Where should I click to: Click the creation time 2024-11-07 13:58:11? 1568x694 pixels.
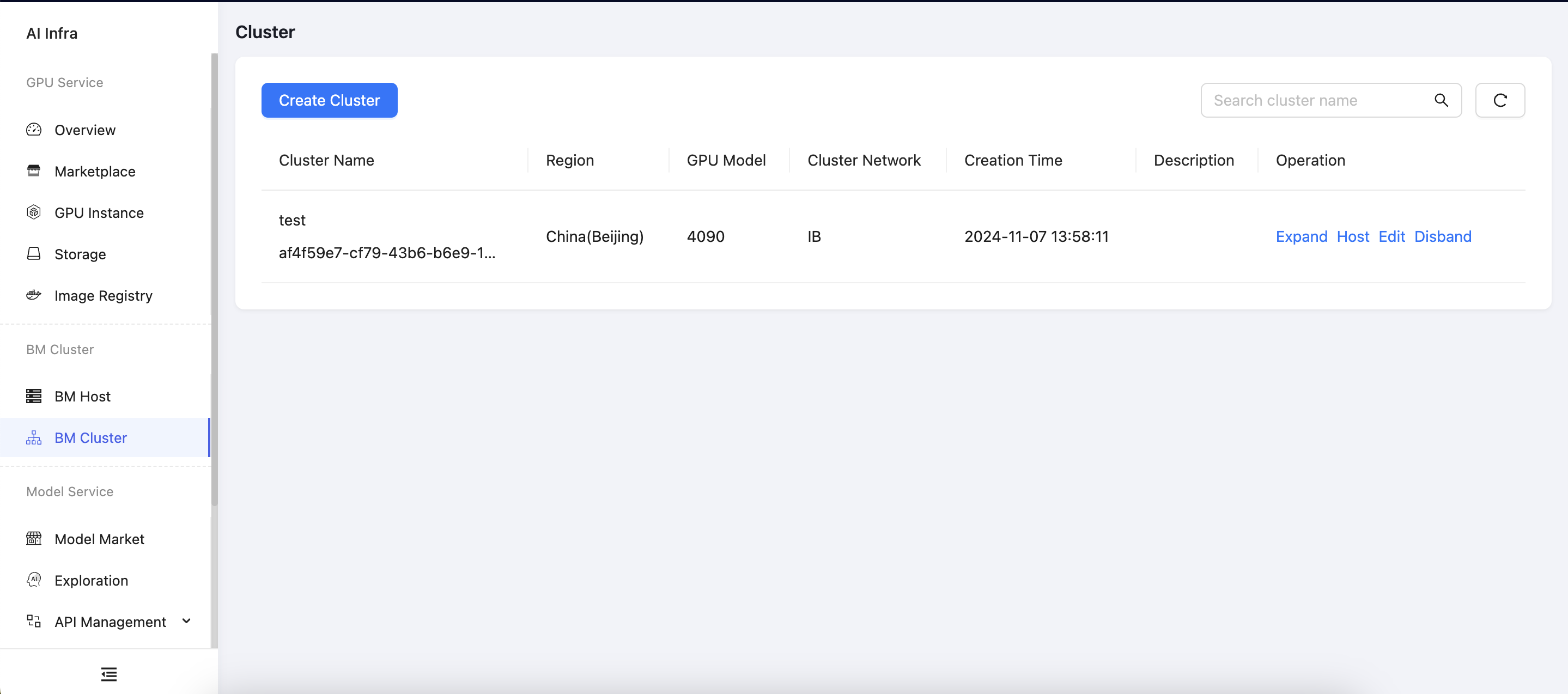[x=1037, y=236]
